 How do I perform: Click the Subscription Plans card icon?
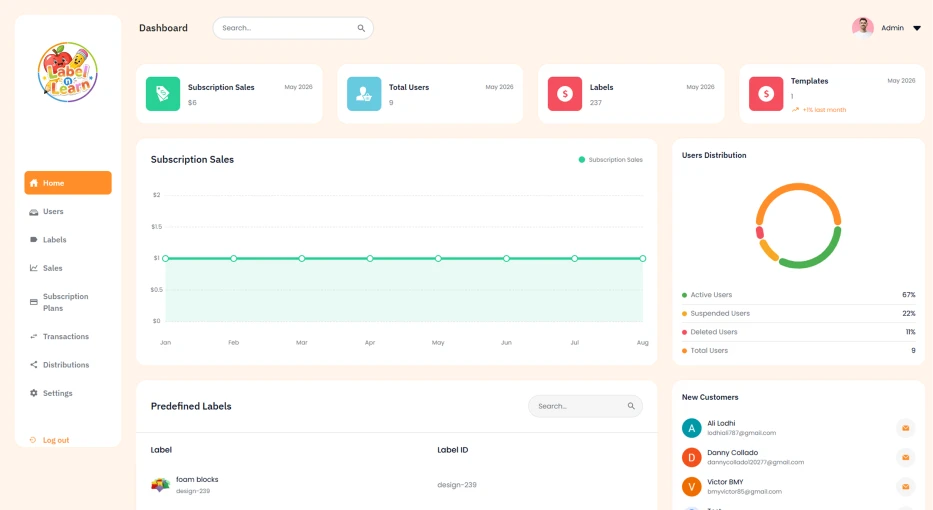point(34,302)
